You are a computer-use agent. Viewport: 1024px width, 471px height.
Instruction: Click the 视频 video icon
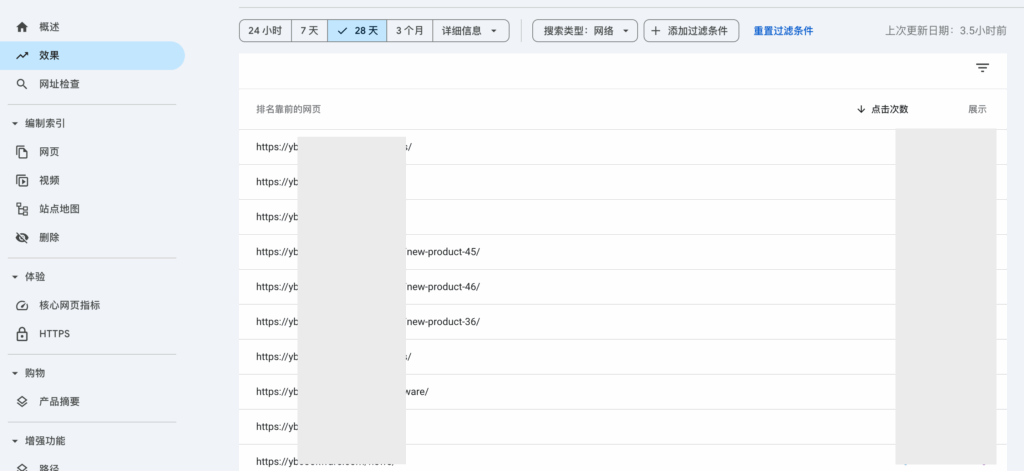[22, 181]
